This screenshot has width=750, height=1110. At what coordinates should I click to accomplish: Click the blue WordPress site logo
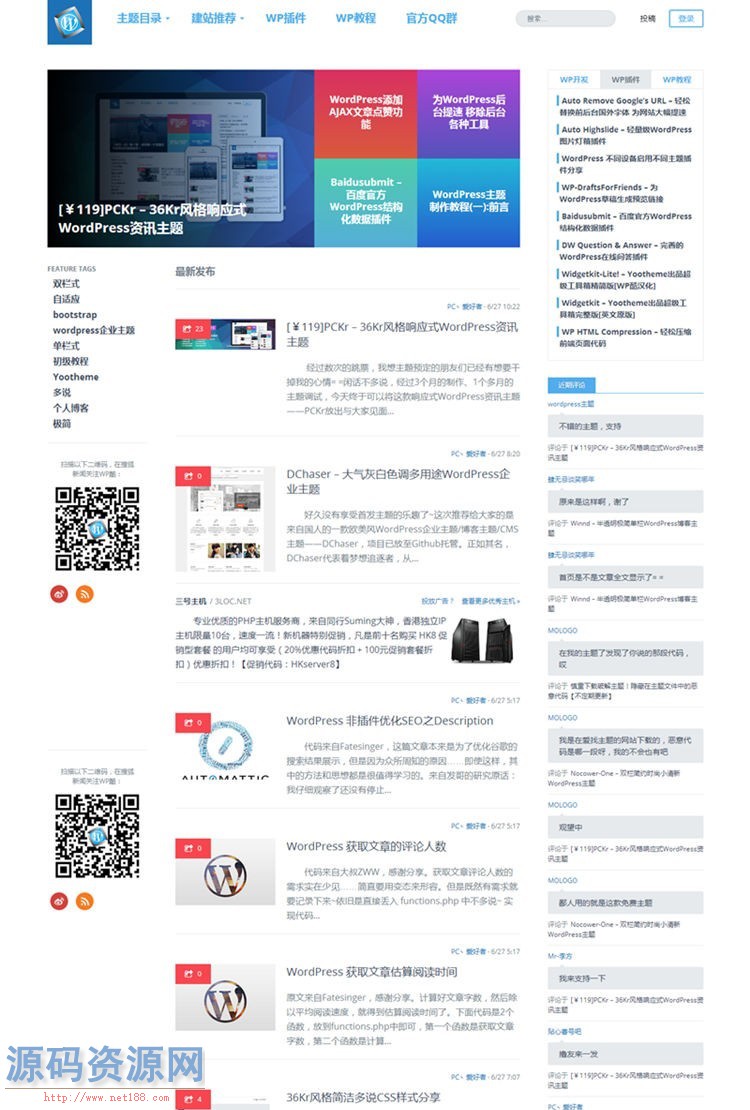pyautogui.click(x=69, y=22)
